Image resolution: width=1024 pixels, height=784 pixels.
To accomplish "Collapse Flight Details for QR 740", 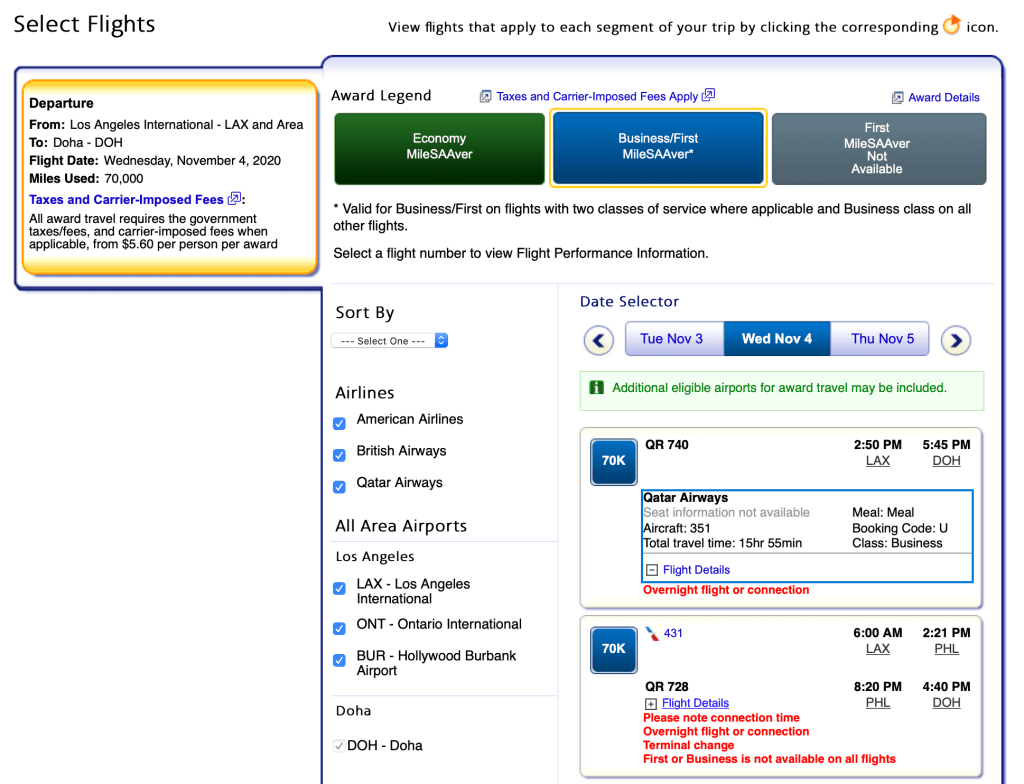I will pos(652,570).
